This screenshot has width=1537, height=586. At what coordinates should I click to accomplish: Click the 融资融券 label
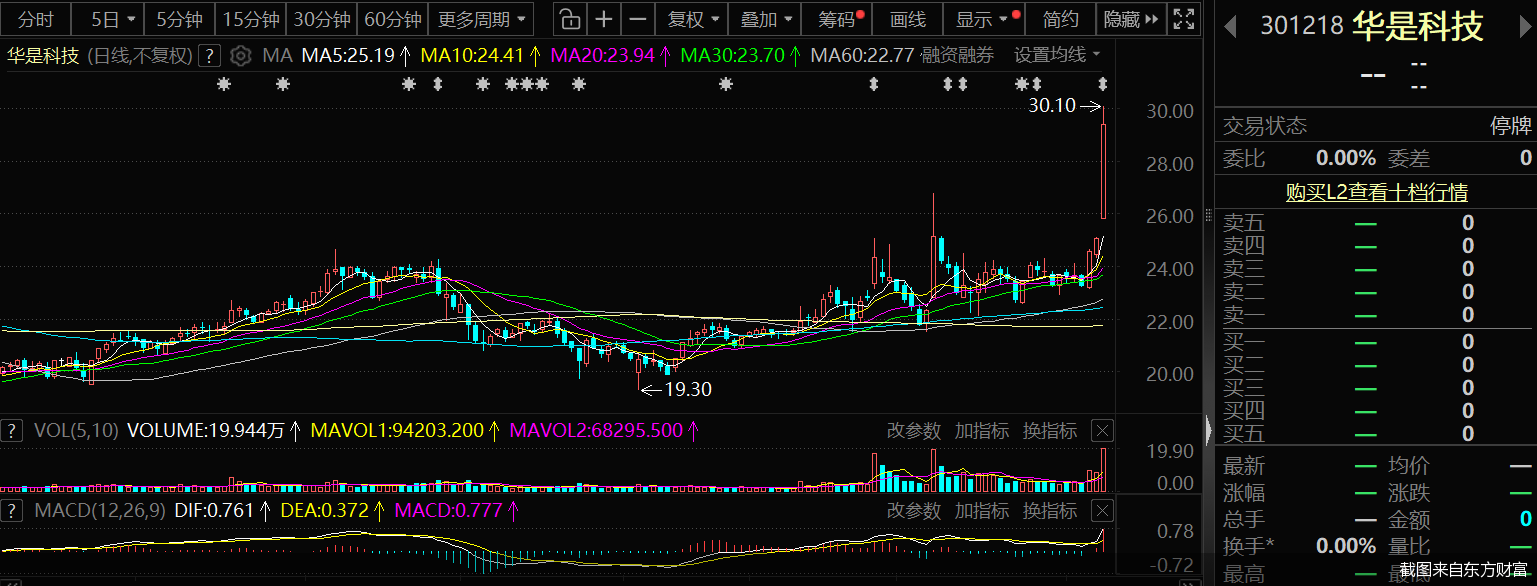click(x=958, y=55)
